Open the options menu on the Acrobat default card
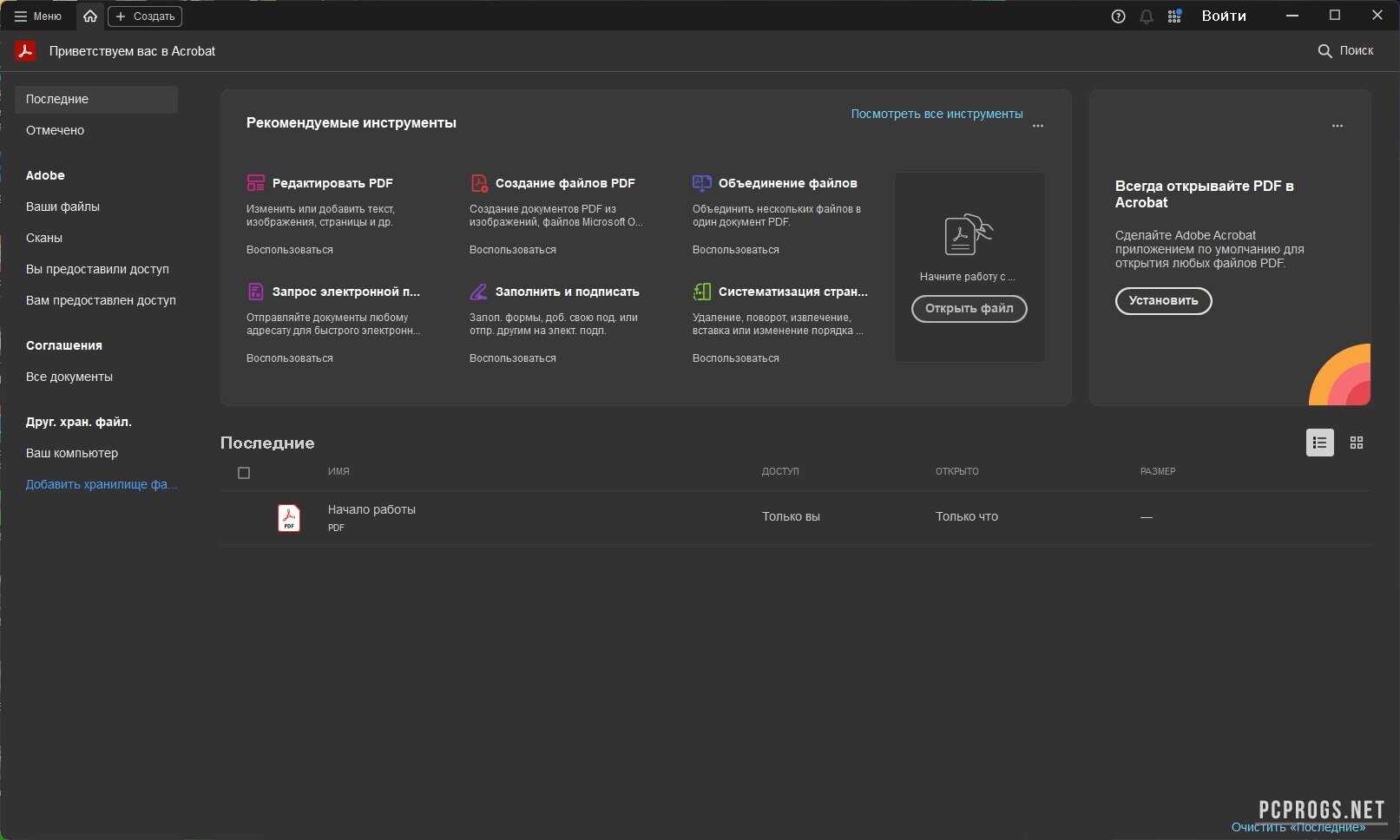This screenshot has height=840, width=1400. [1338, 126]
